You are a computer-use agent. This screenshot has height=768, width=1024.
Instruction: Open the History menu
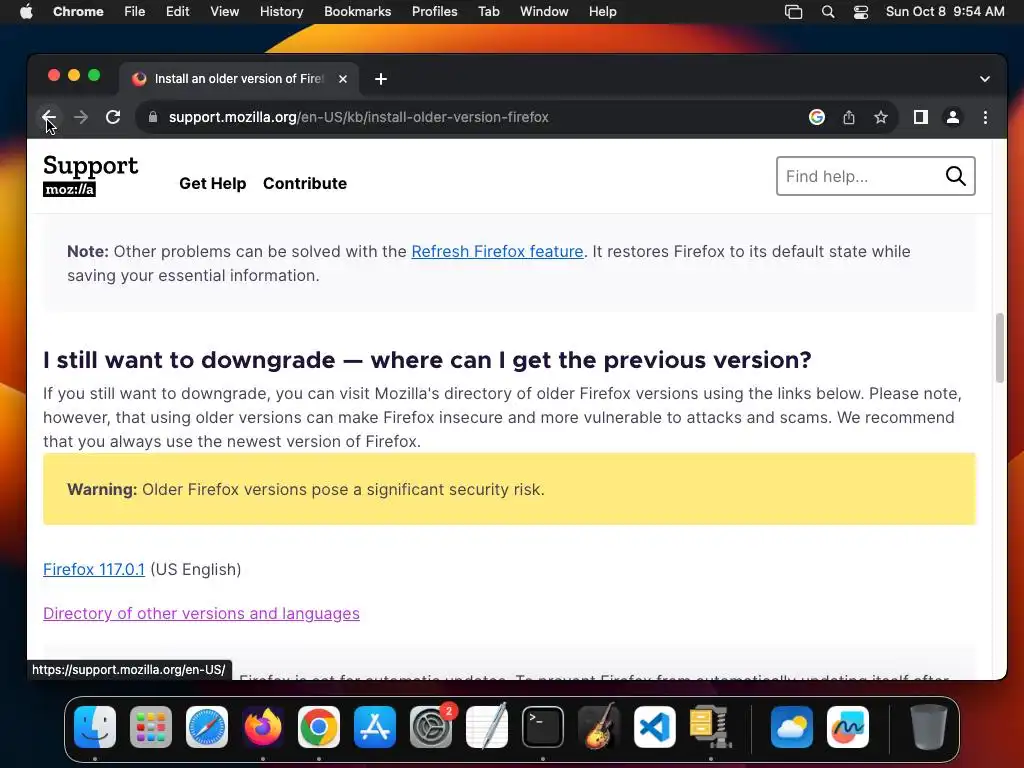pyautogui.click(x=281, y=12)
